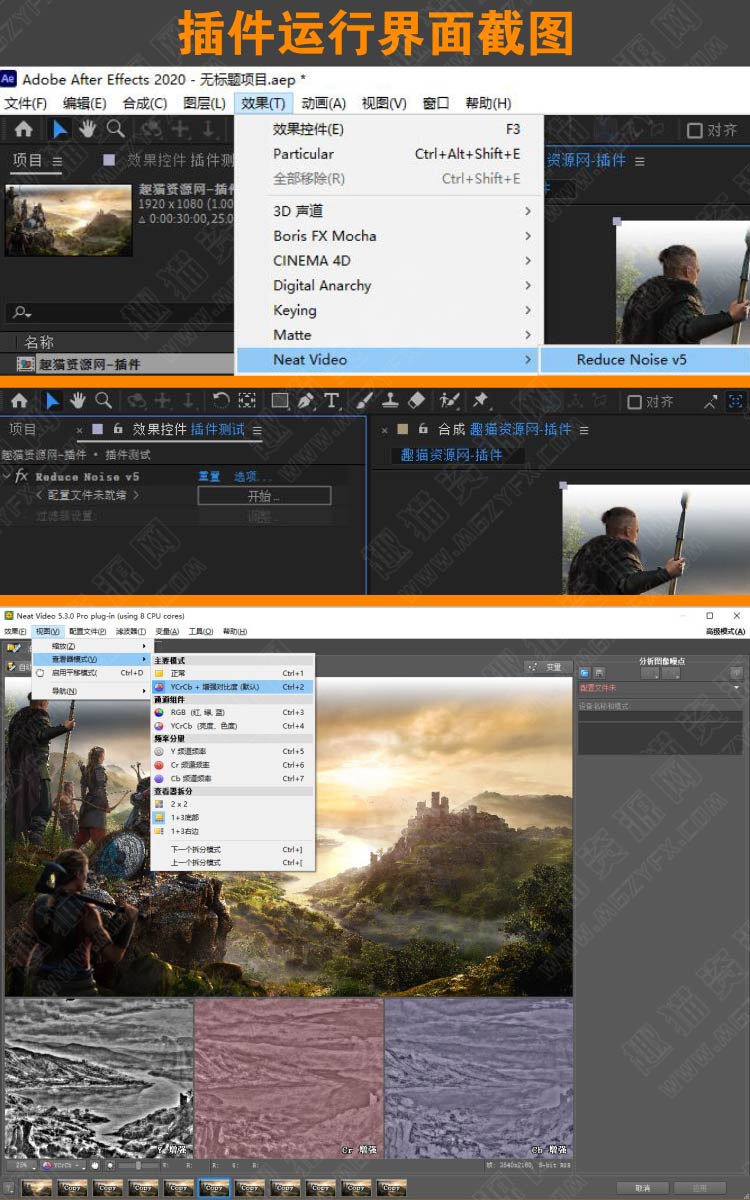
Task: Click the Home icon in the lower After Effects toolbar
Action: pos(20,401)
